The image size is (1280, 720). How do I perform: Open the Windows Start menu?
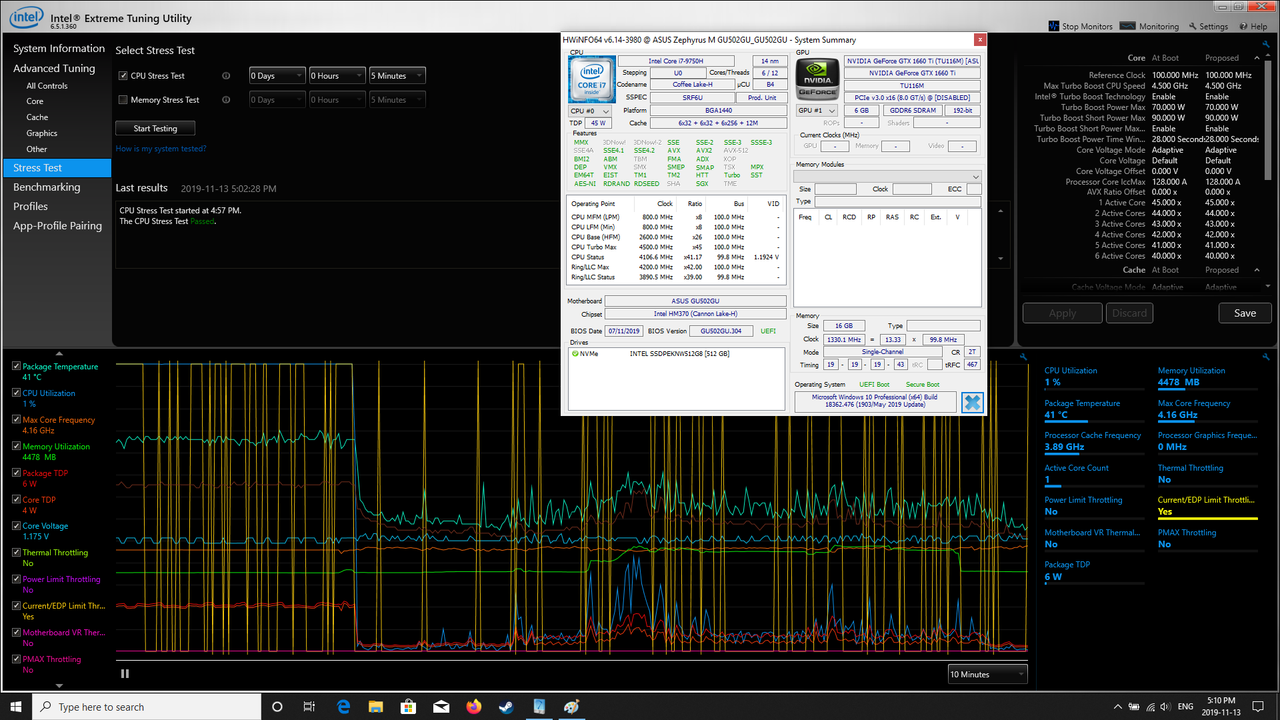click(x=16, y=707)
